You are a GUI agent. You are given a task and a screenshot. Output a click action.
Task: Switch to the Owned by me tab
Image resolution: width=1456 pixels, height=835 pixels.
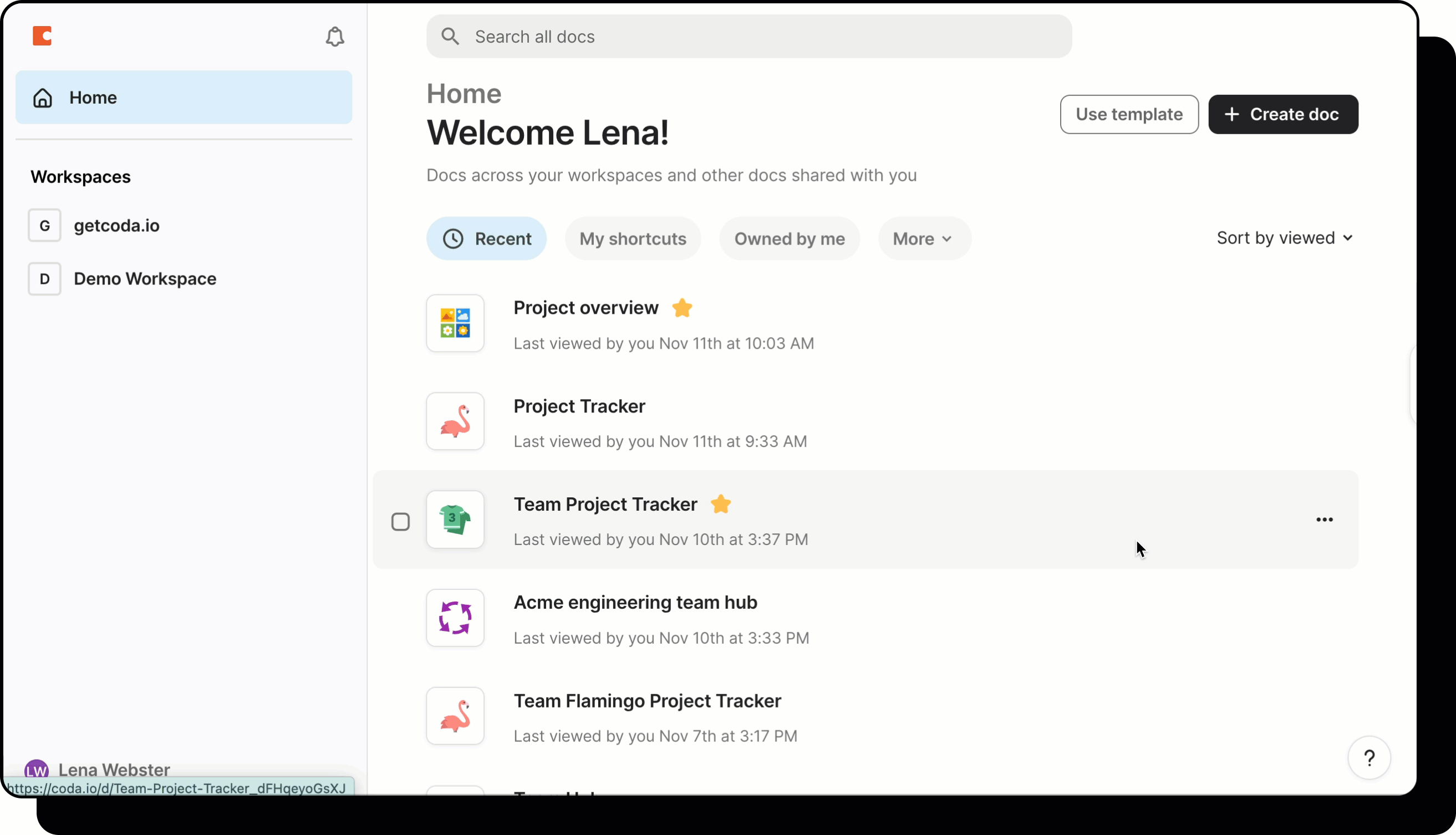click(x=789, y=238)
